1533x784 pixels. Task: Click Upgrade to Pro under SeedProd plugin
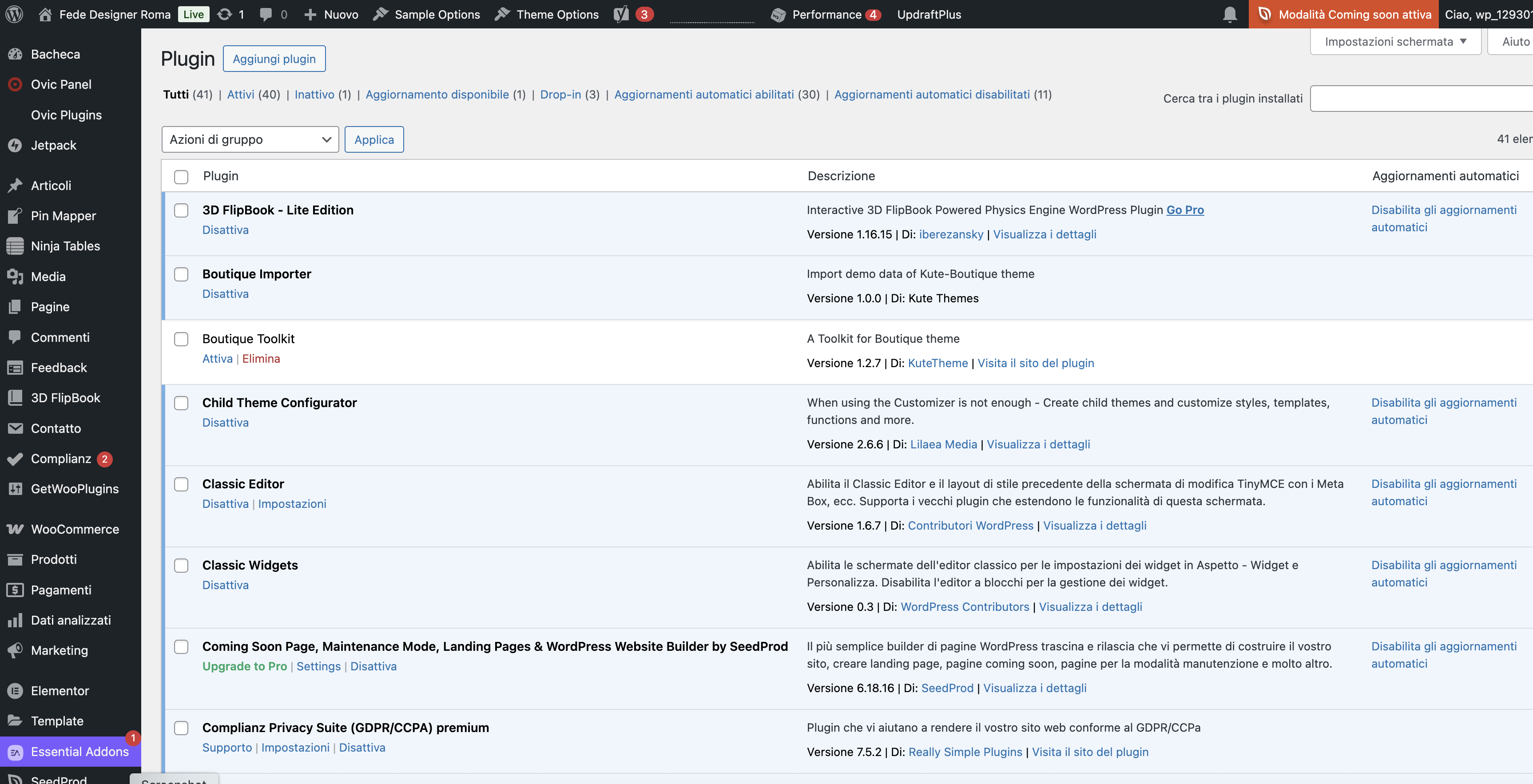click(245, 666)
